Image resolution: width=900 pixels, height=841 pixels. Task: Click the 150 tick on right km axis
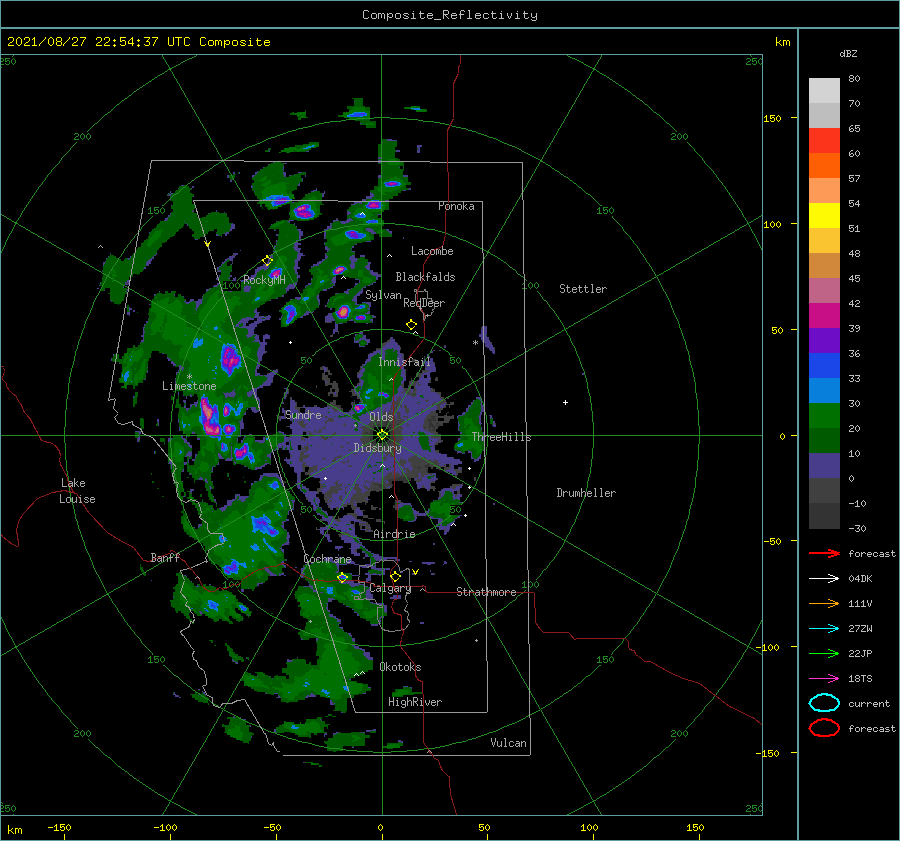point(772,118)
